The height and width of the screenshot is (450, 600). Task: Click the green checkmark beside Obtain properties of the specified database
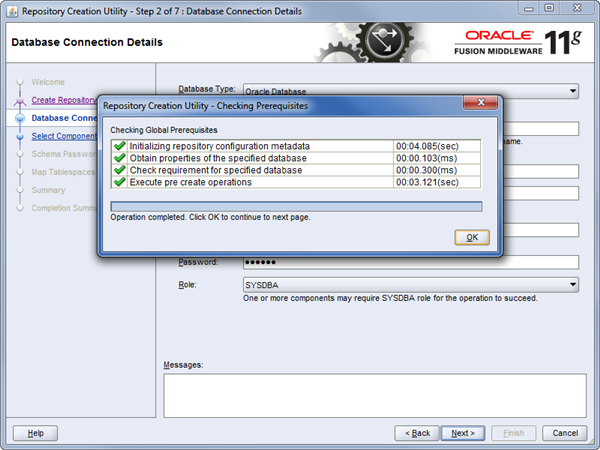pyautogui.click(x=120, y=158)
